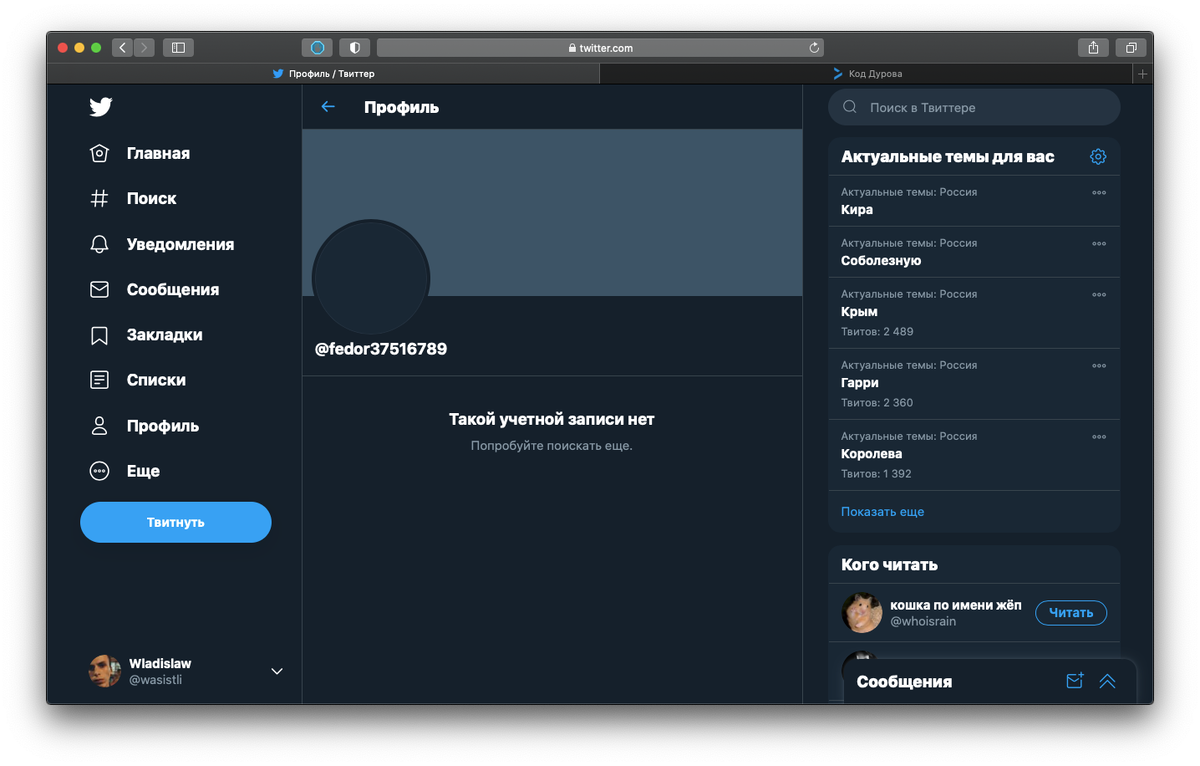Click Показать еще link in trends
Screen dimensions: 1200x766
tap(882, 511)
